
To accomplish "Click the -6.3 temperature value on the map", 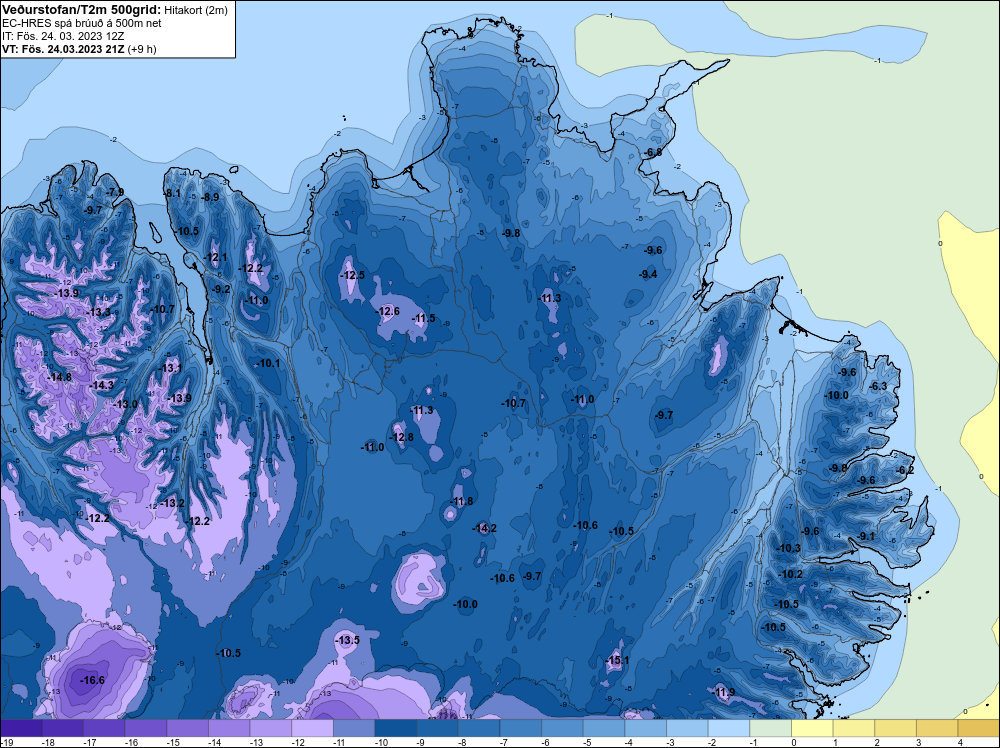I will (878, 386).
